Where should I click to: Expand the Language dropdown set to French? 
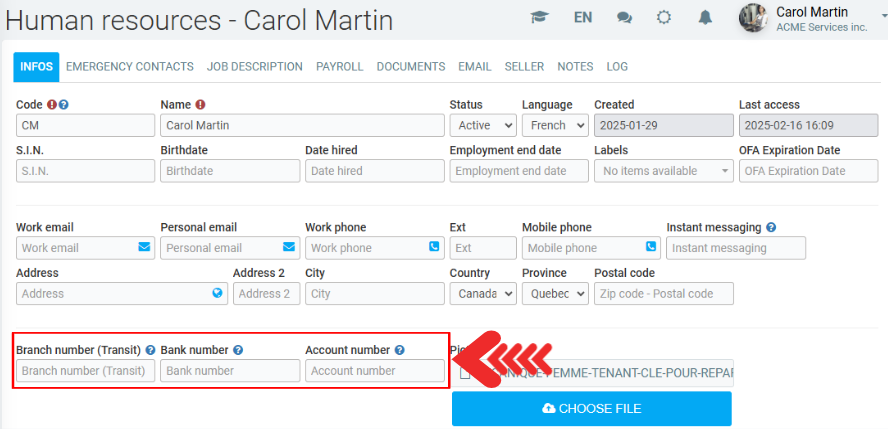(555, 125)
